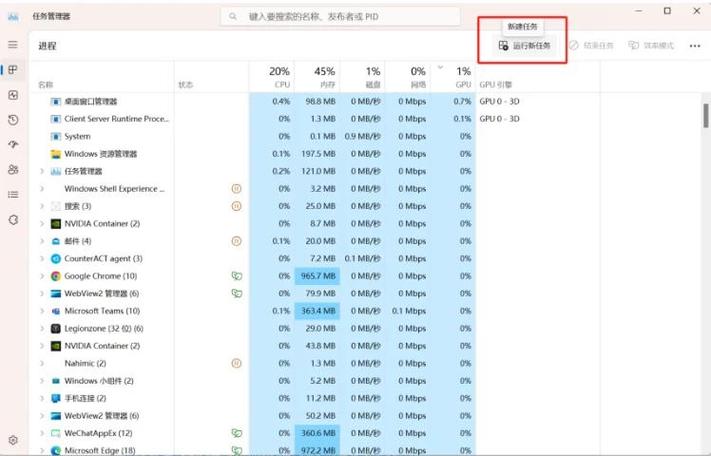This screenshot has width=711, height=456.
Task: Select the Processes page icon in sidebar
Action: (x=13, y=70)
